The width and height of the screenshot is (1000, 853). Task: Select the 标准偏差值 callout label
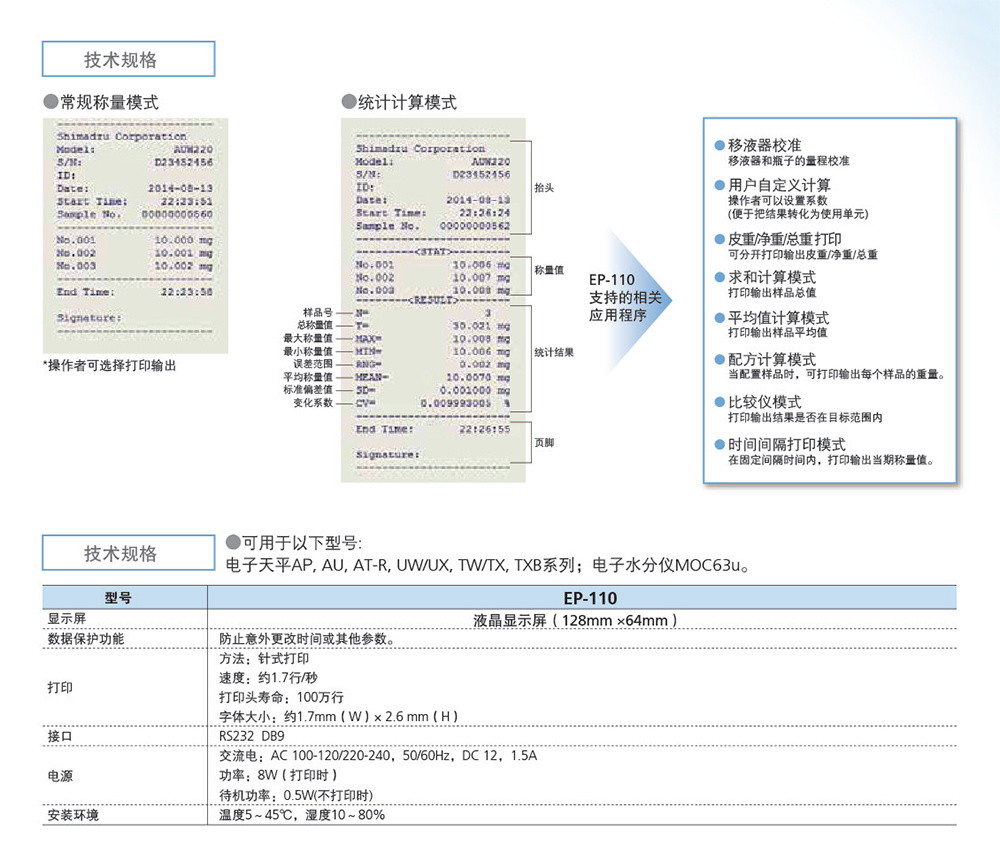[x=308, y=390]
